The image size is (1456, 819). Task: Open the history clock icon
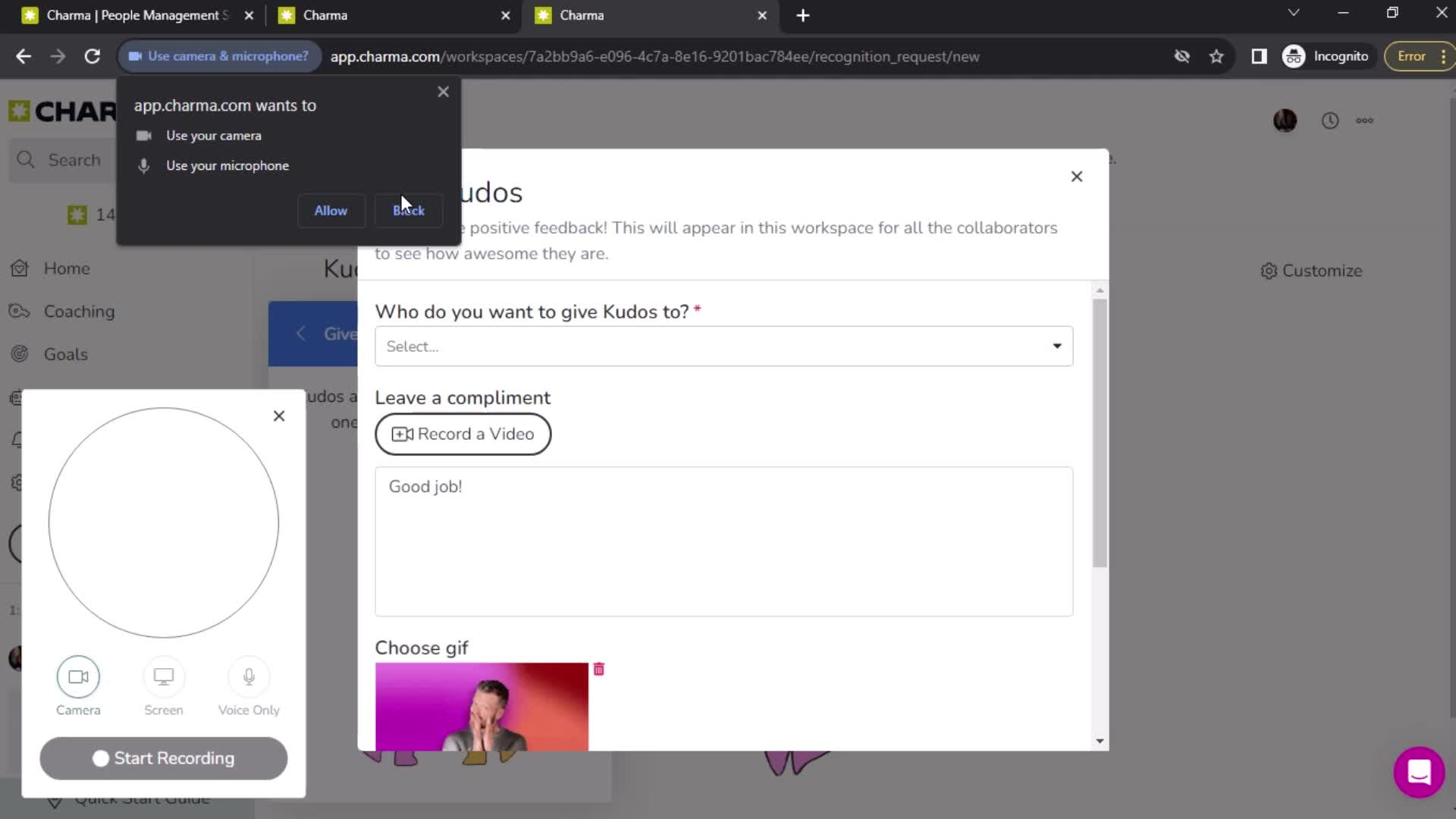click(1330, 121)
